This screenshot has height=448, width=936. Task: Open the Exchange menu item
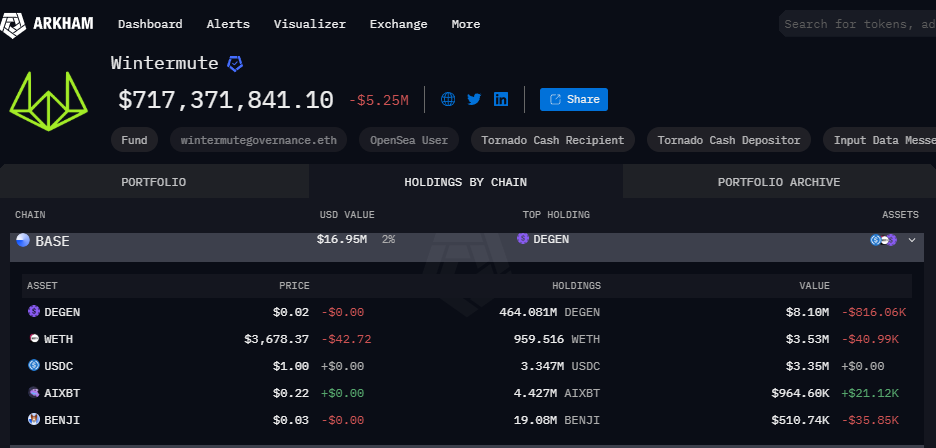coord(398,24)
